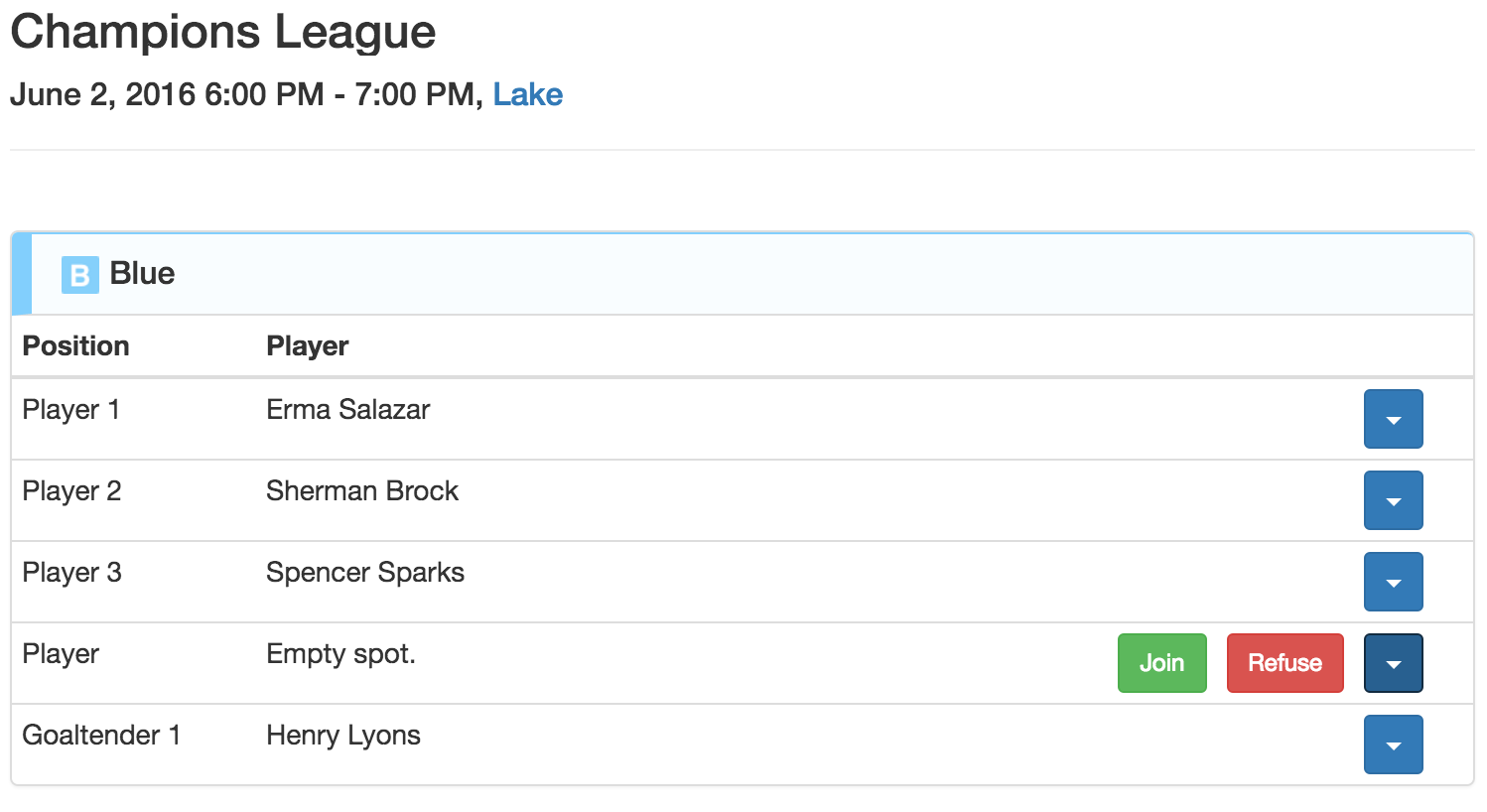
Task: Click the green Join button
Action: pos(1161,663)
